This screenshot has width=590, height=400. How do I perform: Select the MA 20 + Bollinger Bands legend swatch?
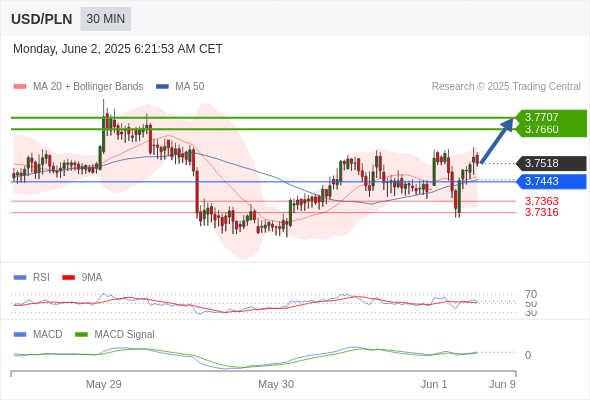tap(20, 87)
